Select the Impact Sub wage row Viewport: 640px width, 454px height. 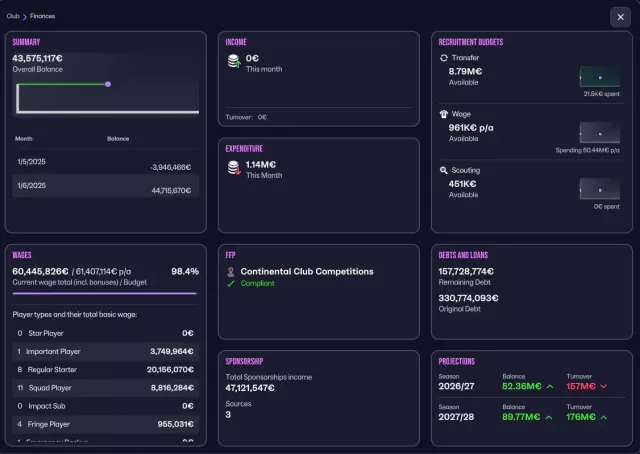(x=105, y=406)
